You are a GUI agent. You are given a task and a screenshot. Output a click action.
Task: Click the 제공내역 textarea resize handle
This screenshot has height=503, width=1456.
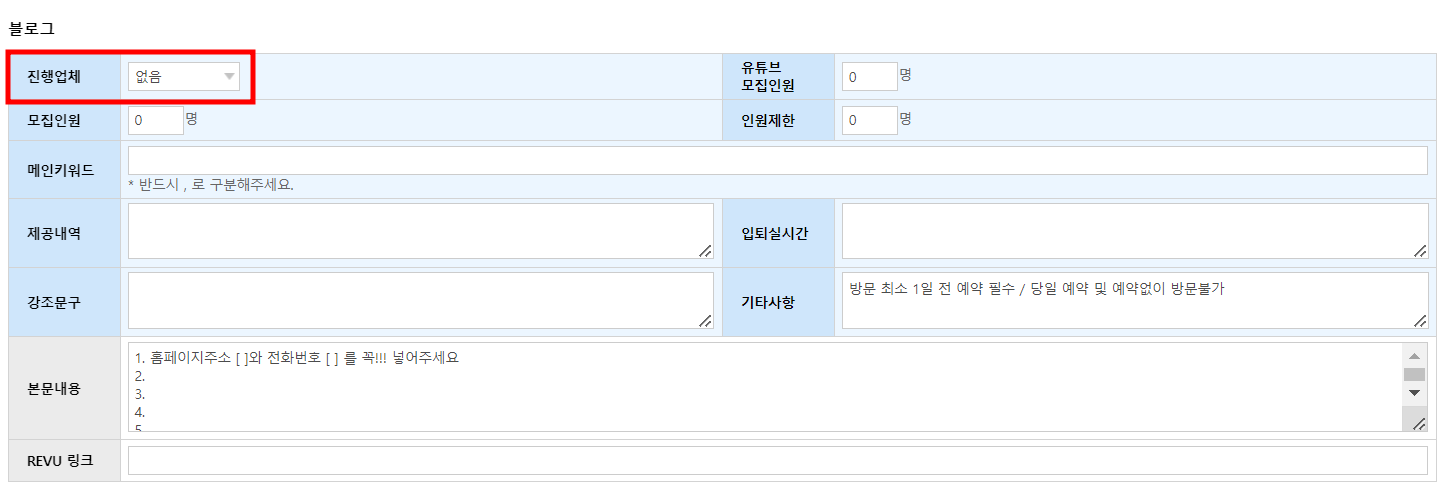[x=706, y=252]
